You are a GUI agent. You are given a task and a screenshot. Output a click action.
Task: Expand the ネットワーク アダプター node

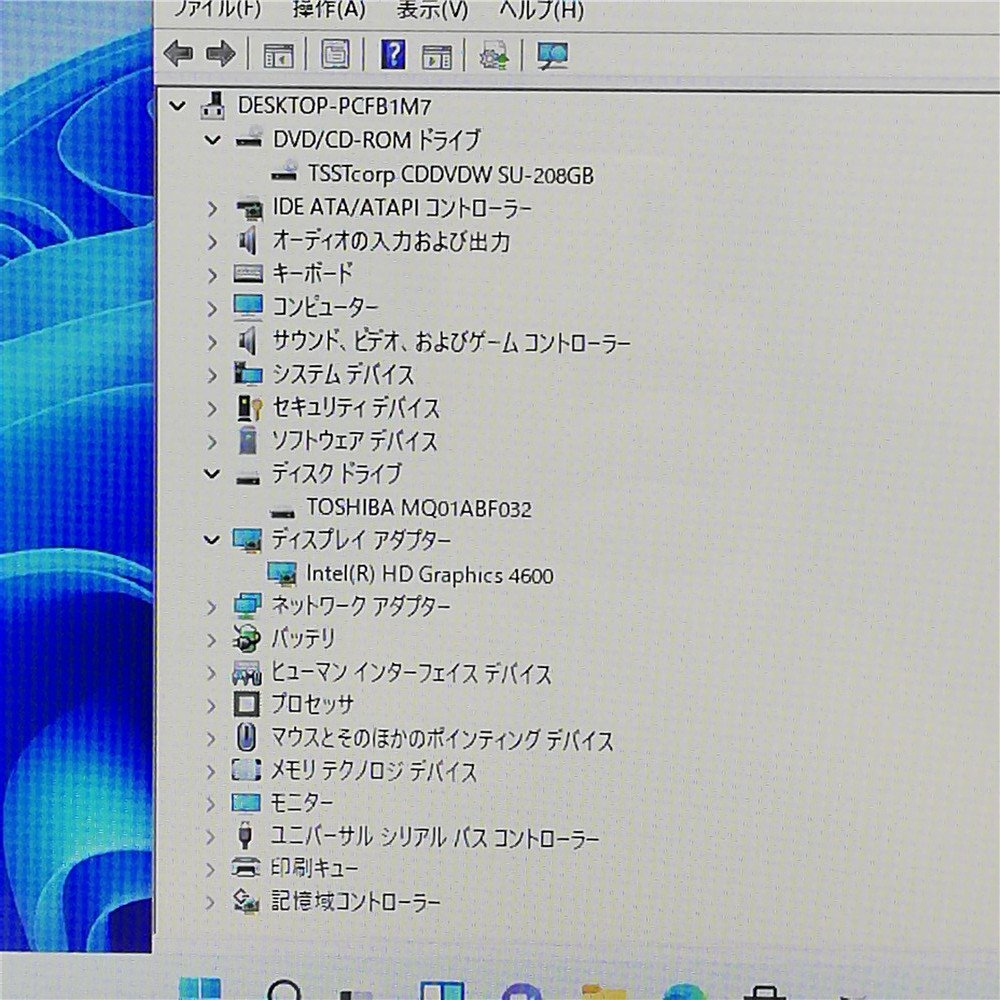click(211, 607)
